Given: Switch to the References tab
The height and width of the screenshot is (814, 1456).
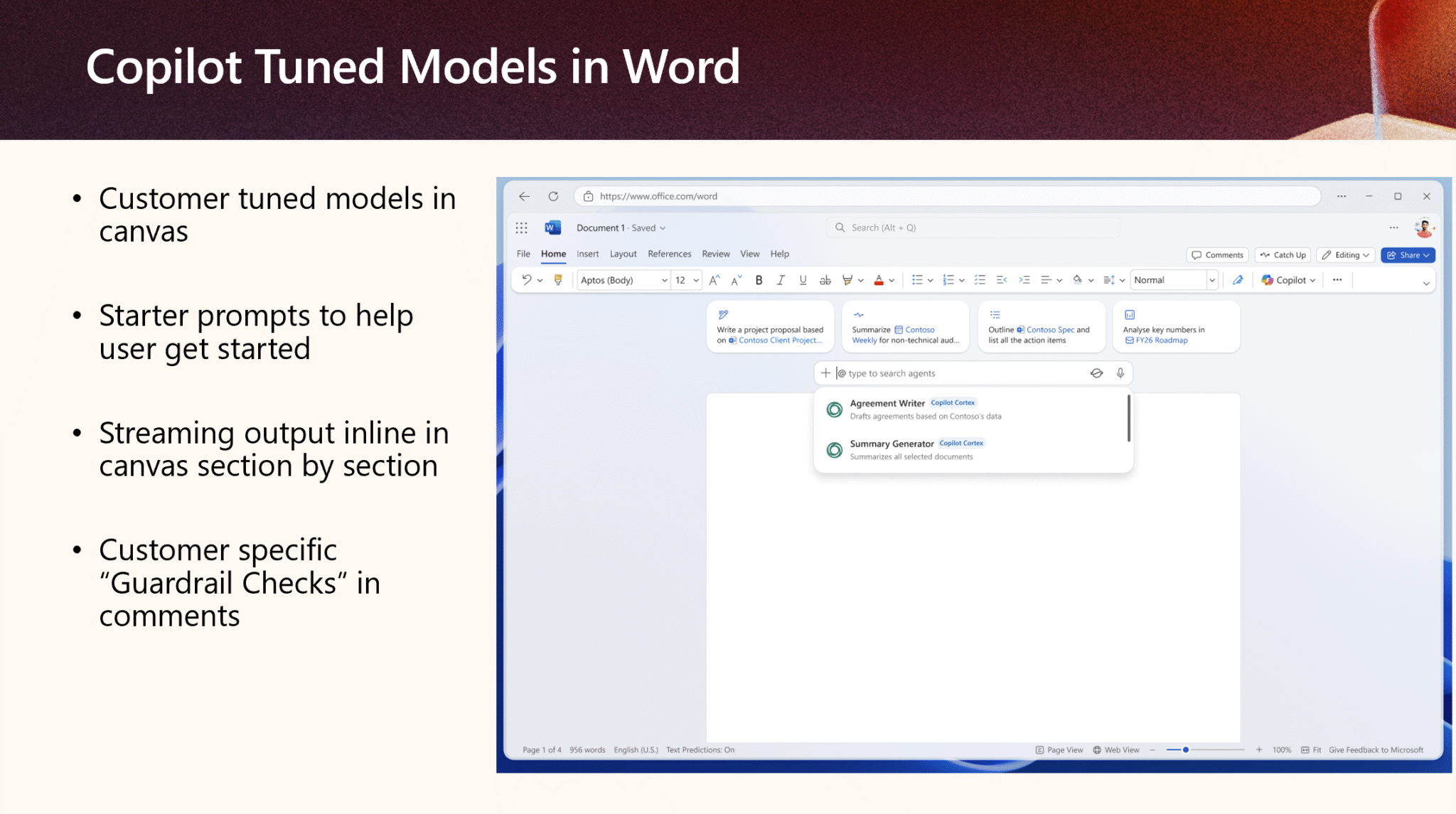Looking at the screenshot, I should pyautogui.click(x=669, y=254).
